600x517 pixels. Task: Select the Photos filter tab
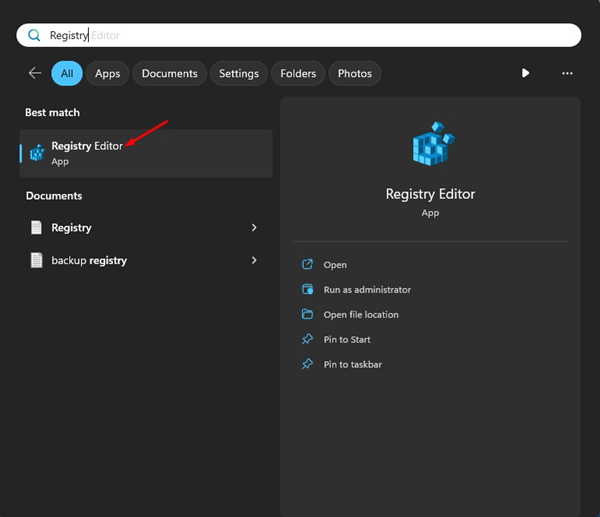tap(355, 73)
